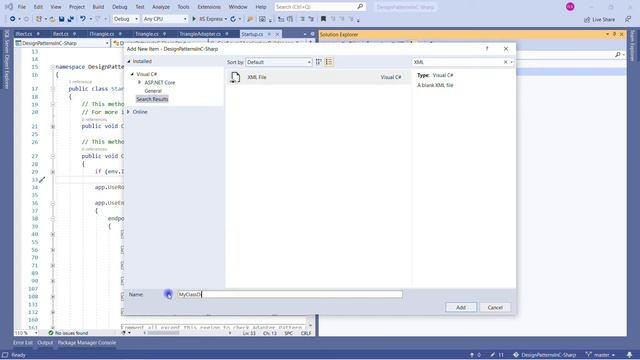640x360 pixels.
Task: Click the unpushed commits arrow count
Action: 475,355
